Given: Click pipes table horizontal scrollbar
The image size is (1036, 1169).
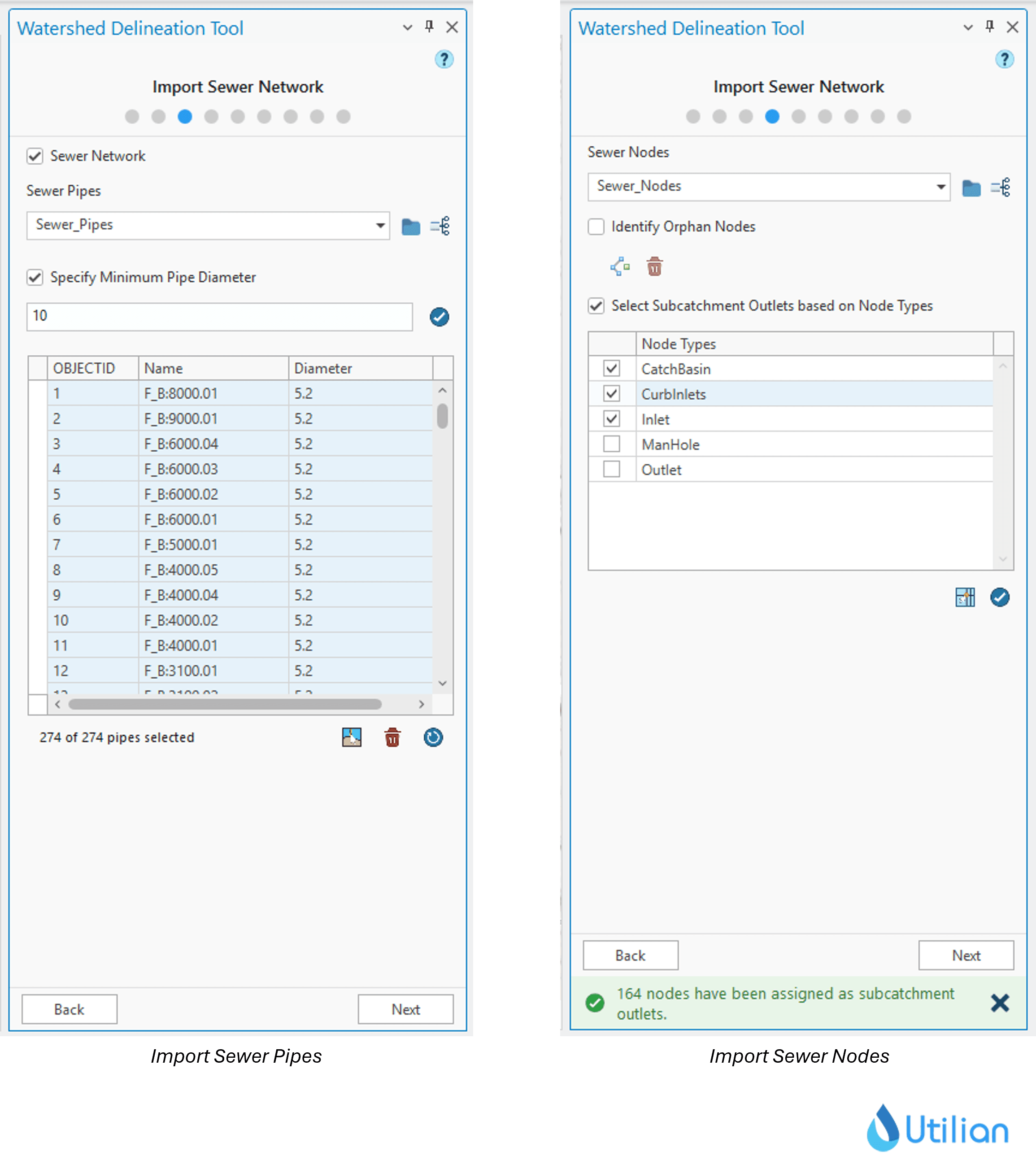Looking at the screenshot, I should [x=225, y=704].
